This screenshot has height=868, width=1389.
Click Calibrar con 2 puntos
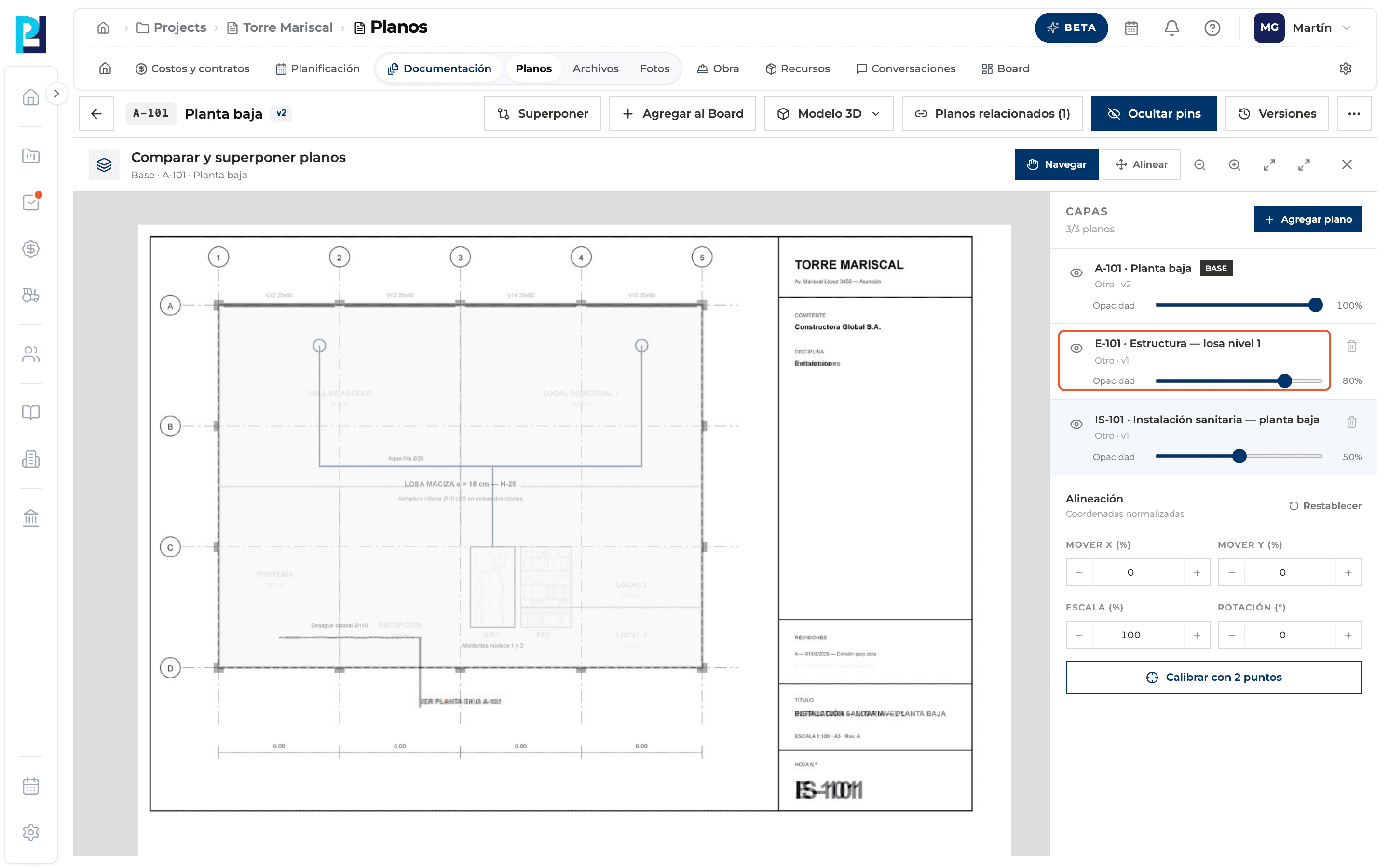[x=1213, y=677]
